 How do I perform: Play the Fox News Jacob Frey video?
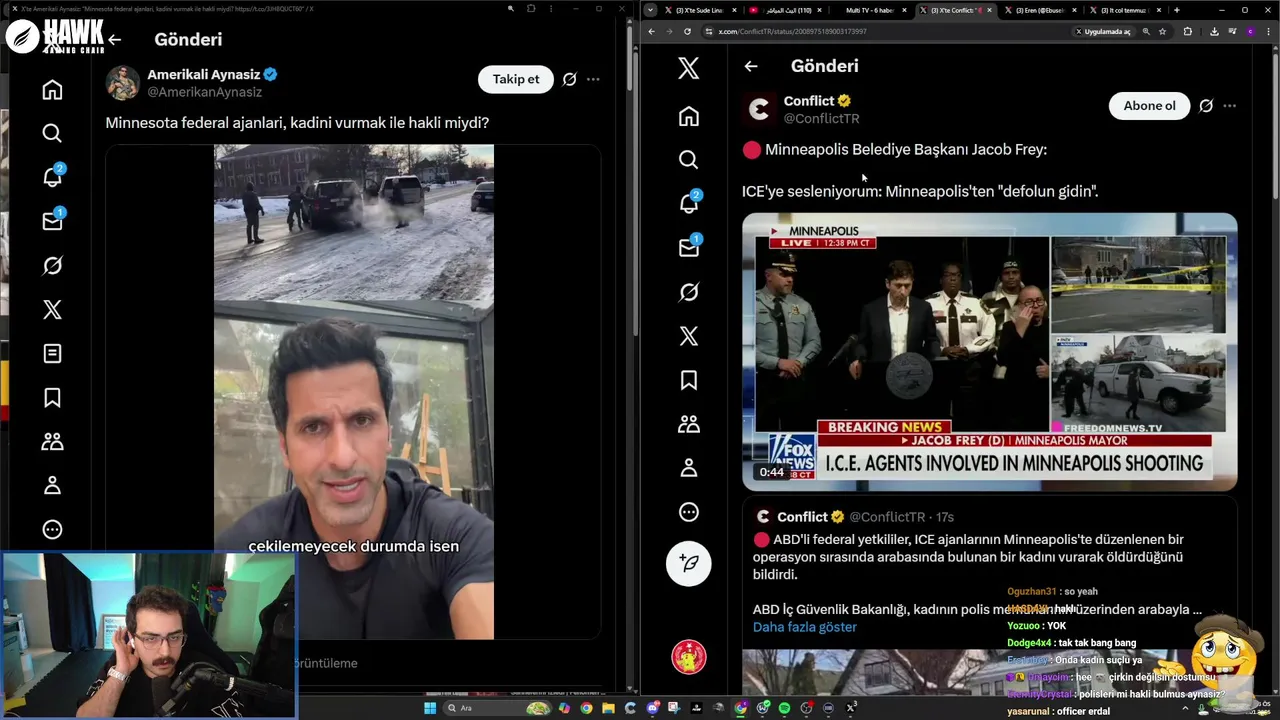click(x=989, y=351)
